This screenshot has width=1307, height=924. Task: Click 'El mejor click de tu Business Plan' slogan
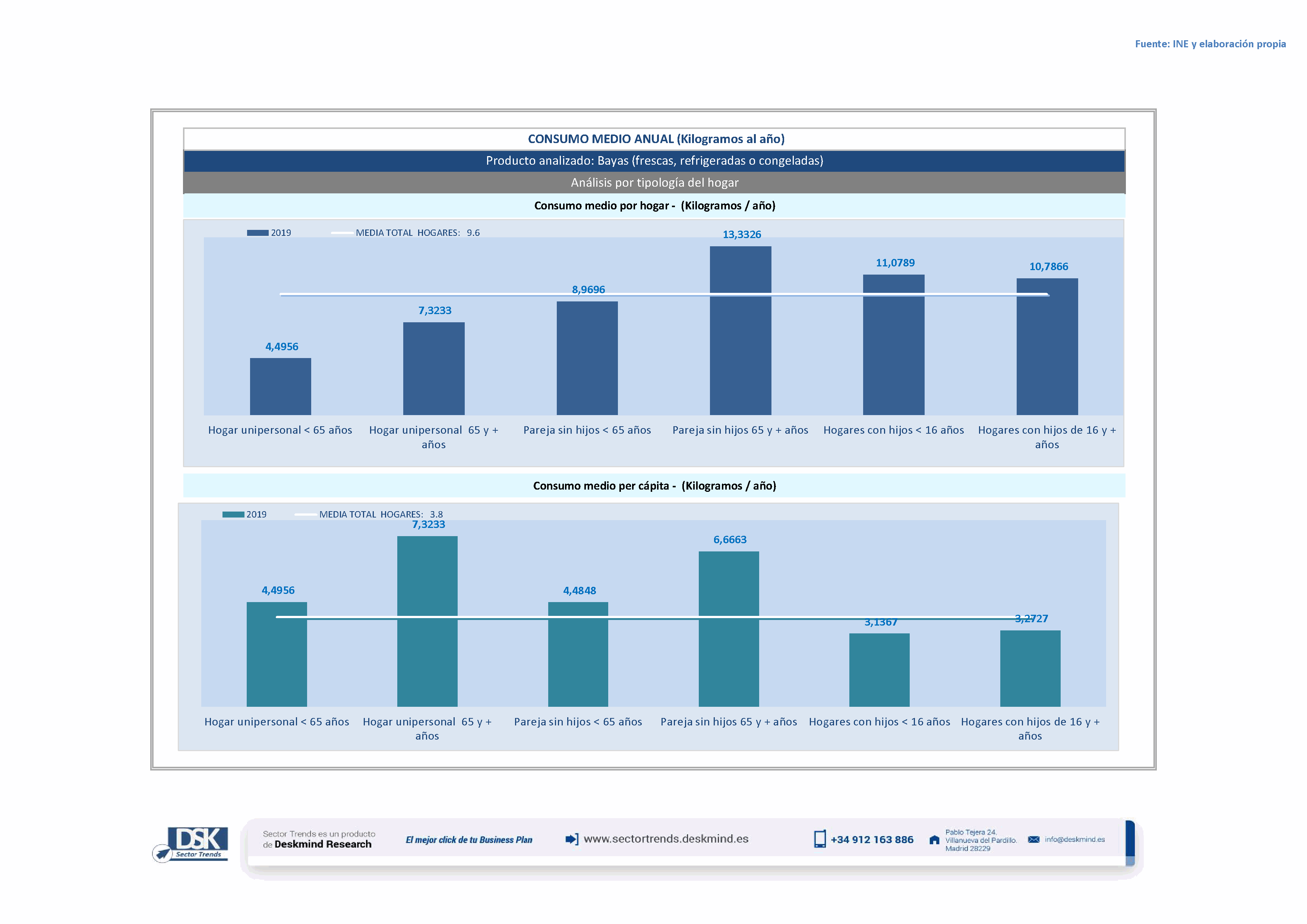click(468, 840)
